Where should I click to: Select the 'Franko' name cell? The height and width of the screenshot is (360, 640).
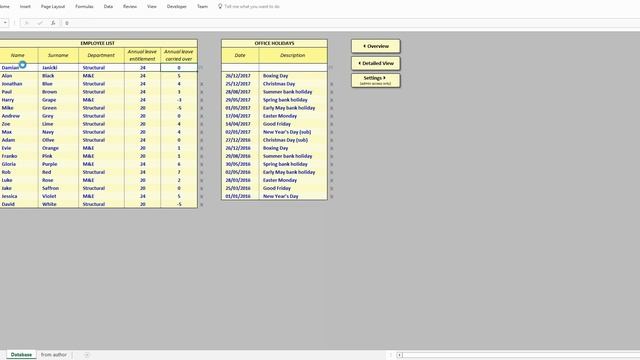(x=19, y=156)
